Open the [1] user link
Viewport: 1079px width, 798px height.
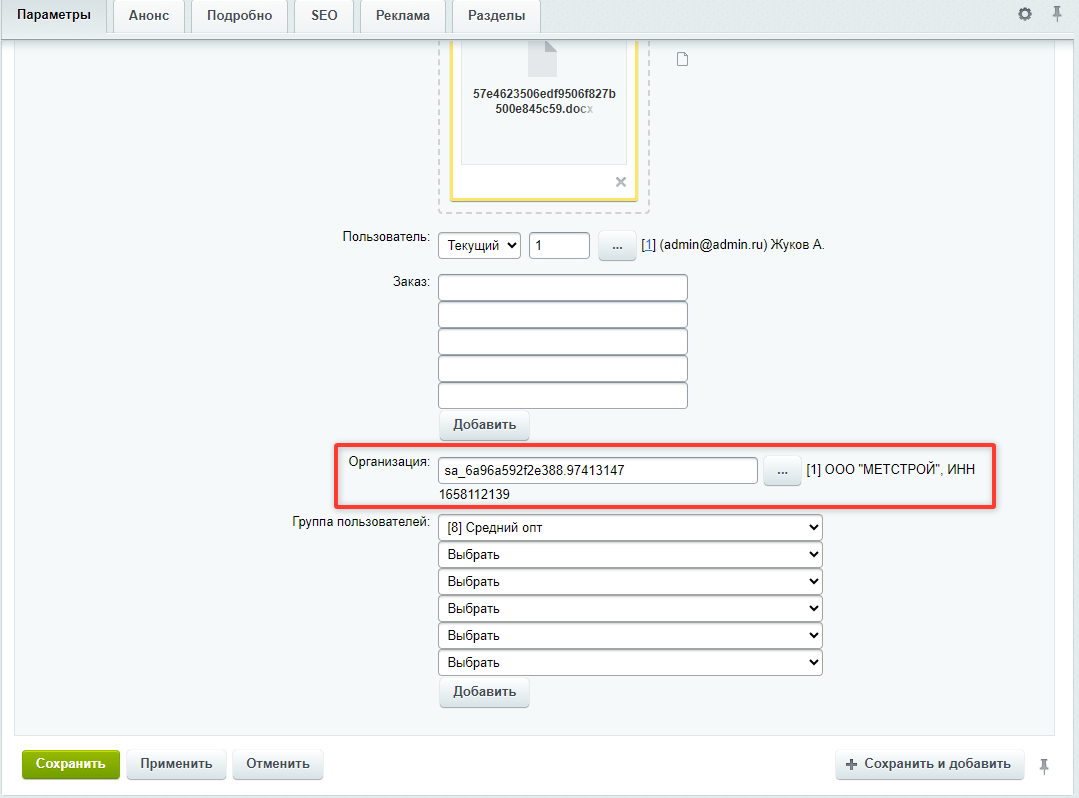(648, 245)
